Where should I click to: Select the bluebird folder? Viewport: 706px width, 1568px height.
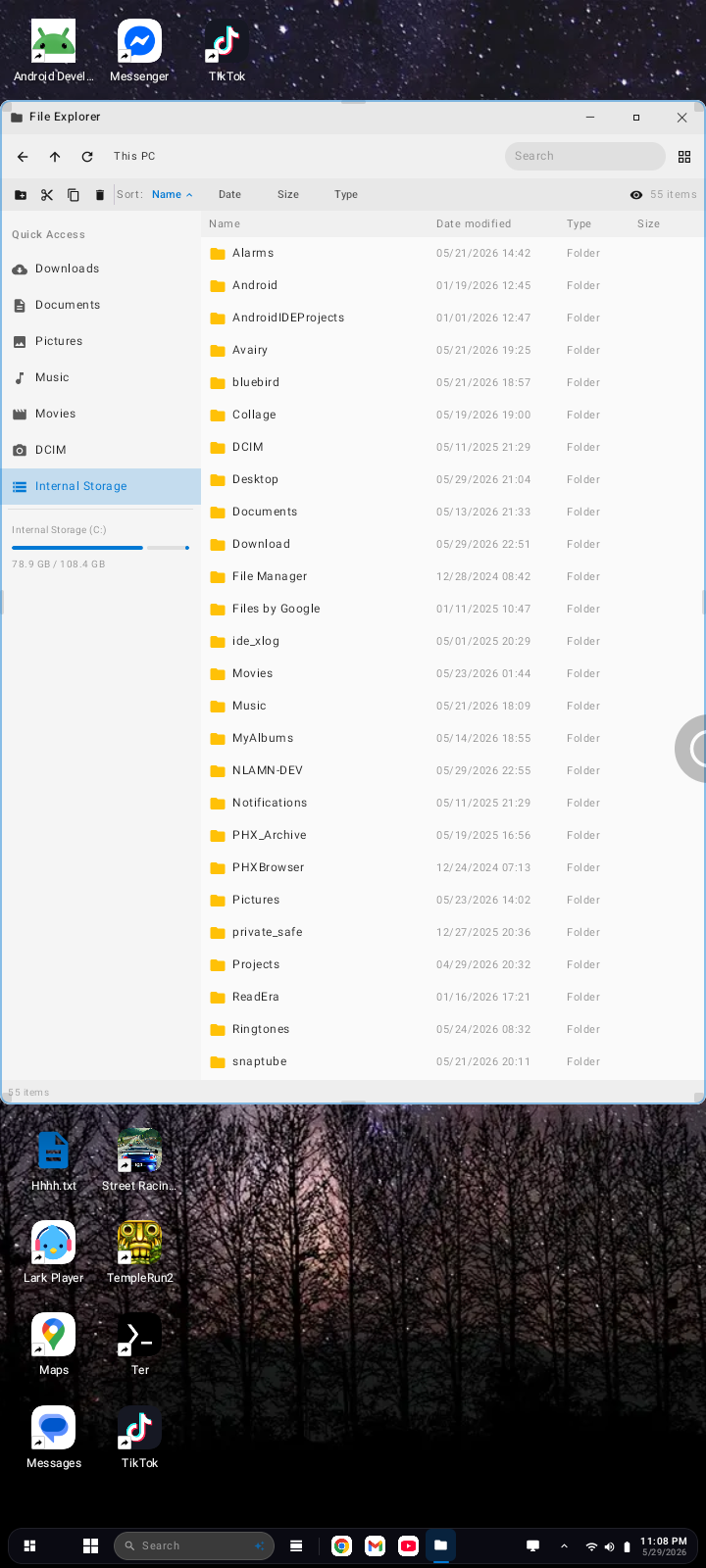tap(453, 382)
